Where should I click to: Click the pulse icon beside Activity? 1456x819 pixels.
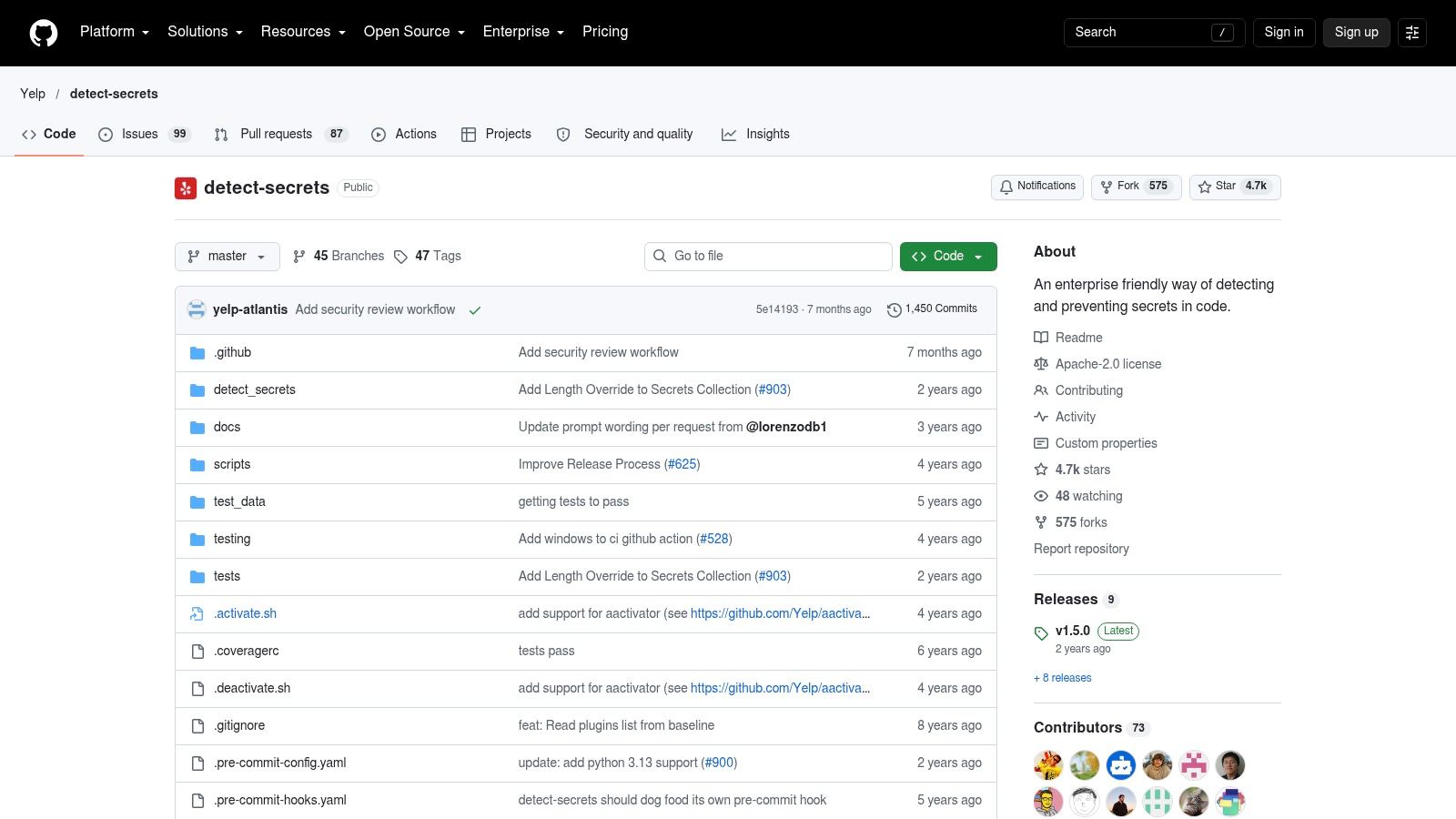1041,417
